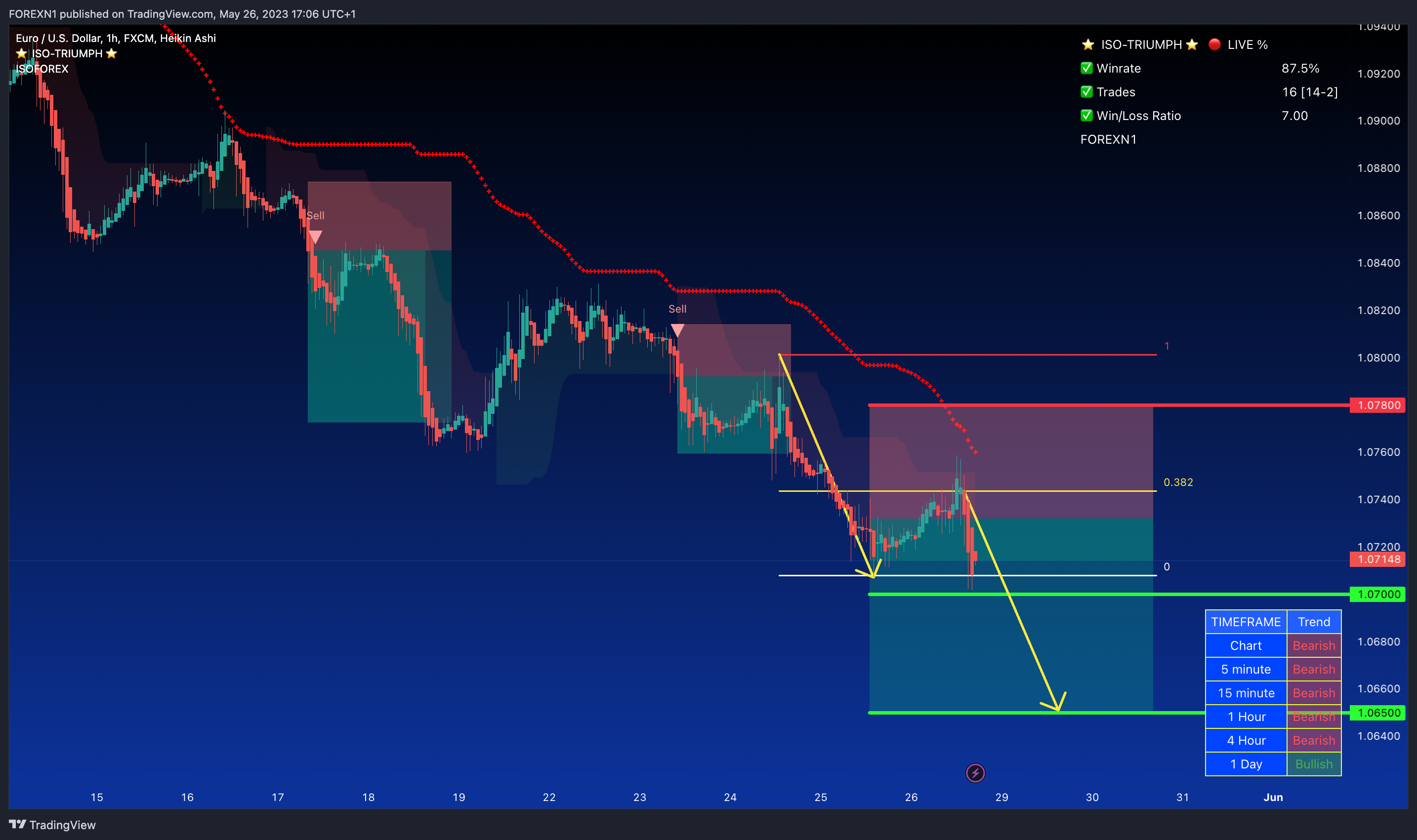Viewport: 1417px width, 840px height.
Task: Click the red LIVE % indicator dot
Action: tap(1214, 44)
